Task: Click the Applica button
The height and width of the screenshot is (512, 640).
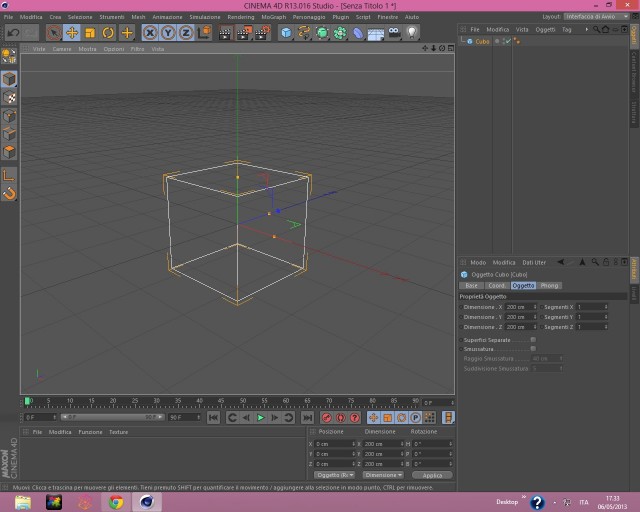Action: 432,475
